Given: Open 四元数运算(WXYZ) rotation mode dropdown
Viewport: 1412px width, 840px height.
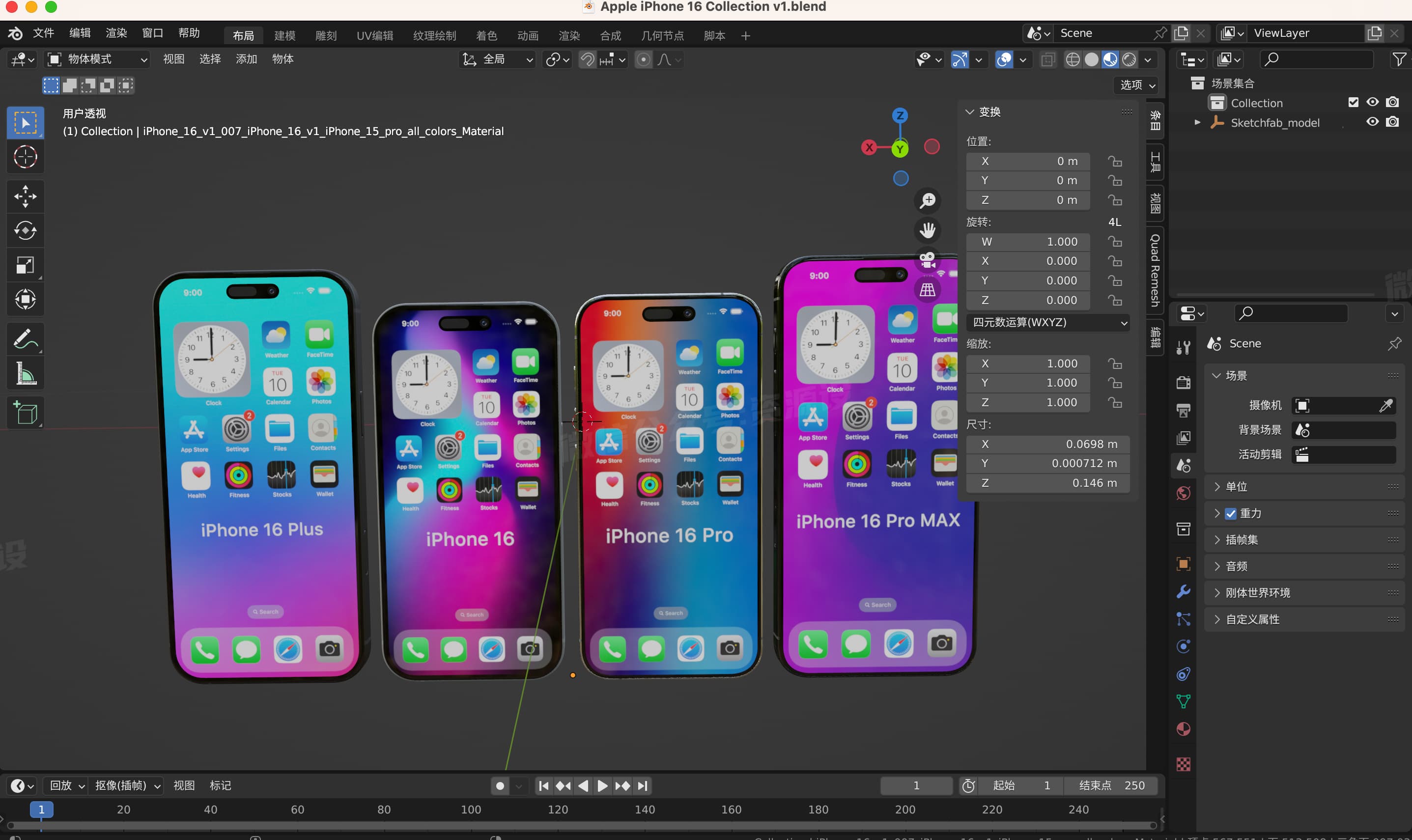Looking at the screenshot, I should 1048,323.
